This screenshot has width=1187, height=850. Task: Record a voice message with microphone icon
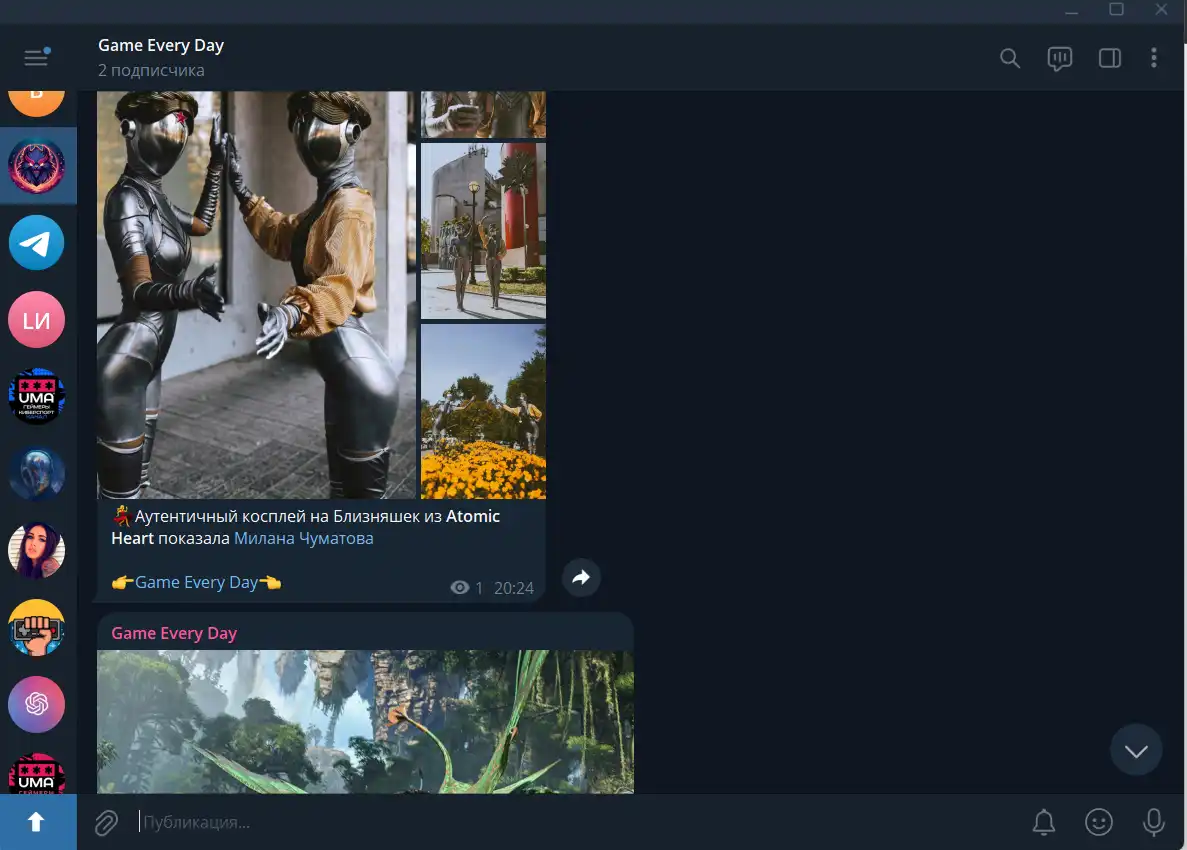(x=1154, y=822)
